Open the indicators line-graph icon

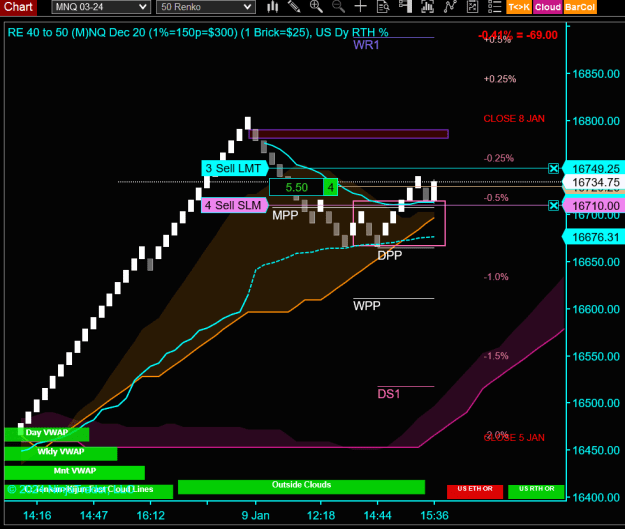click(450, 7)
